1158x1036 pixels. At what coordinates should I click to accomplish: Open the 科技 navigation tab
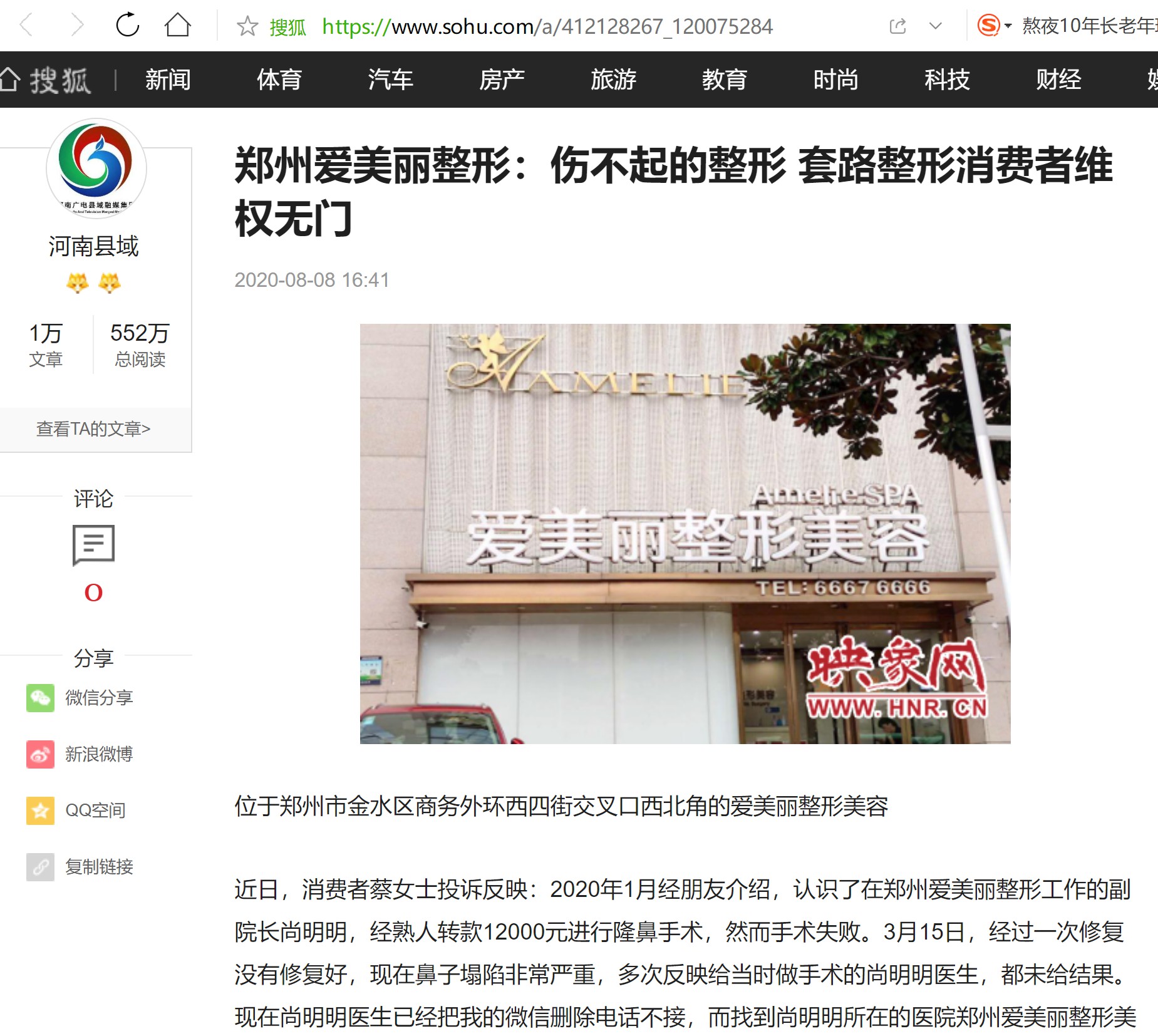947,80
